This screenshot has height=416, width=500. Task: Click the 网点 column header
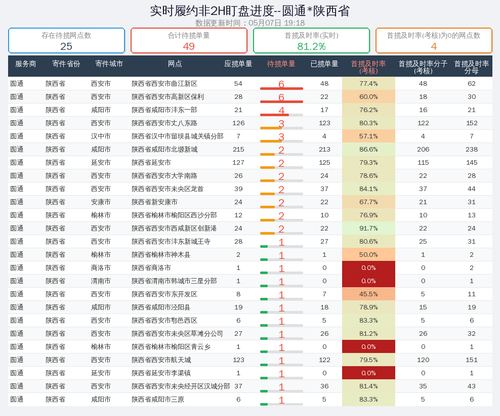point(175,64)
